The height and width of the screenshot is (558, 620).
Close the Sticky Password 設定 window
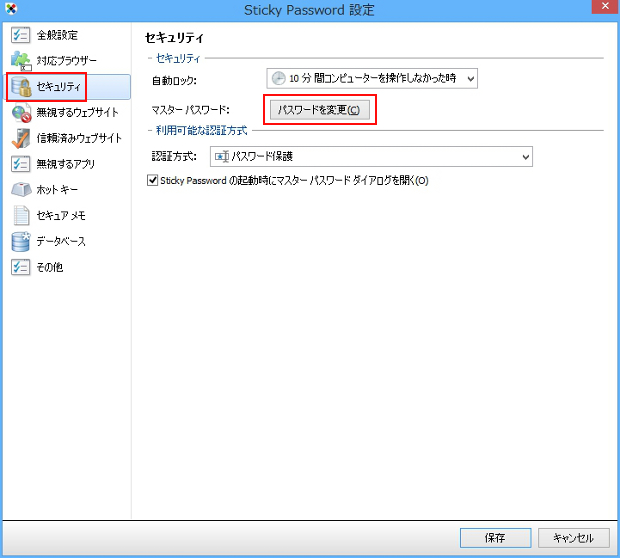tap(605, 7)
